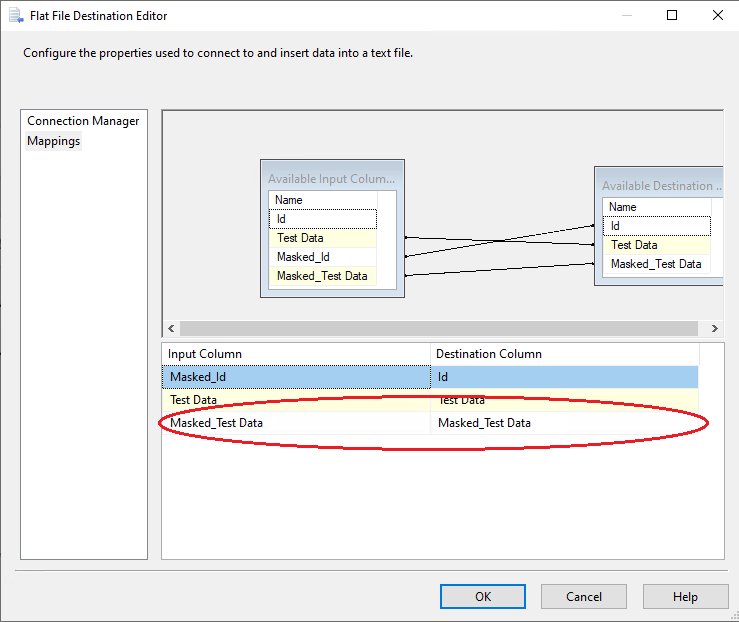Open the Masked_Id input column cell

(296, 377)
